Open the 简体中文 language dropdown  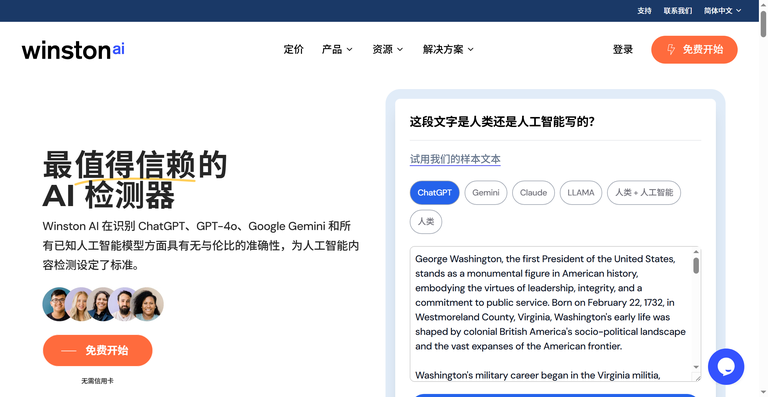click(722, 10)
